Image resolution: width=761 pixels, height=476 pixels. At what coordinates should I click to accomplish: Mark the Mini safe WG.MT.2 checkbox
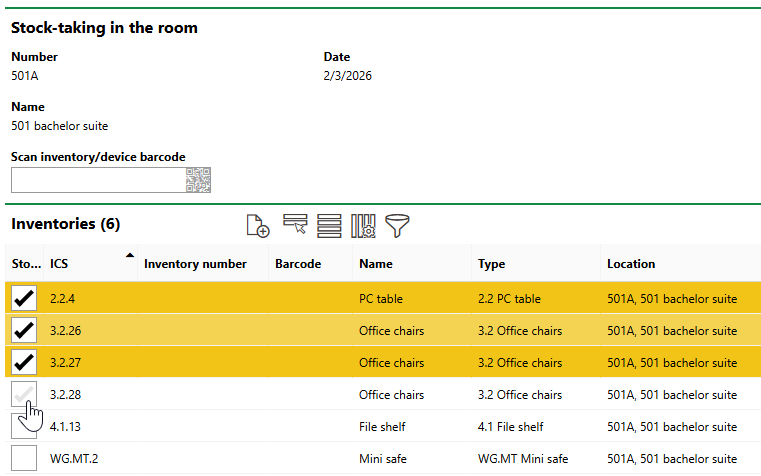coord(24,459)
